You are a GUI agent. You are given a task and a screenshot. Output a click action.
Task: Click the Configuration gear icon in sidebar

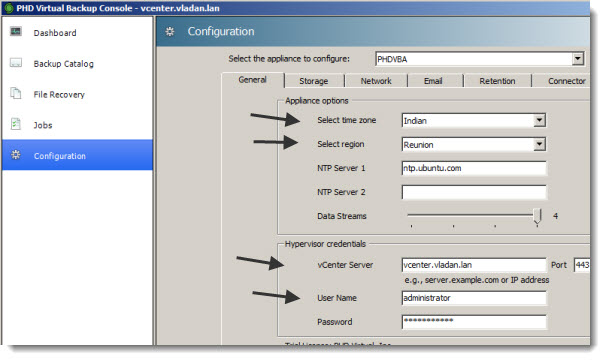coord(16,155)
